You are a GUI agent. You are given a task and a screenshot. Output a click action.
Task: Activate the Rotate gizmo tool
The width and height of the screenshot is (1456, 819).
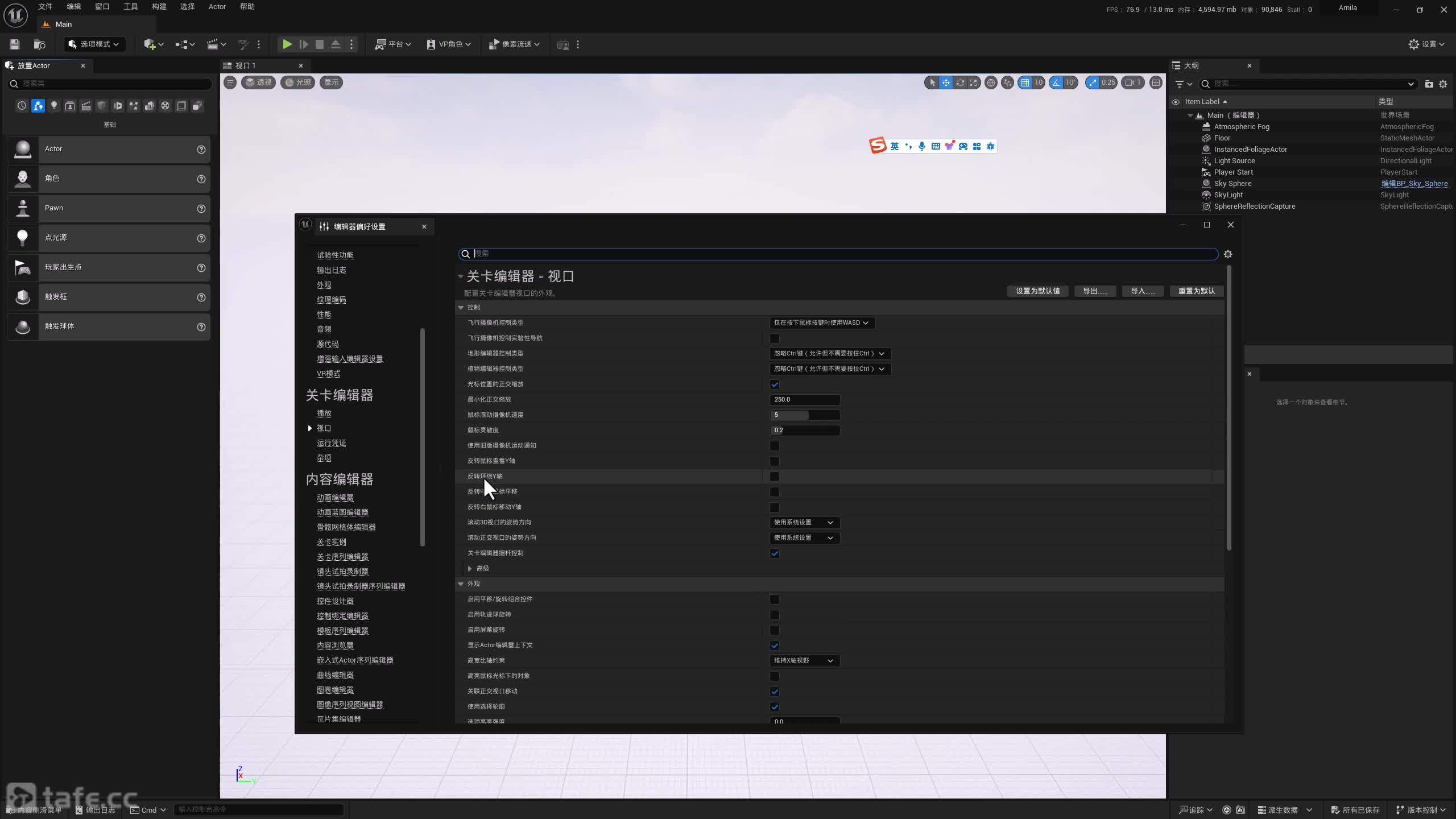[960, 83]
